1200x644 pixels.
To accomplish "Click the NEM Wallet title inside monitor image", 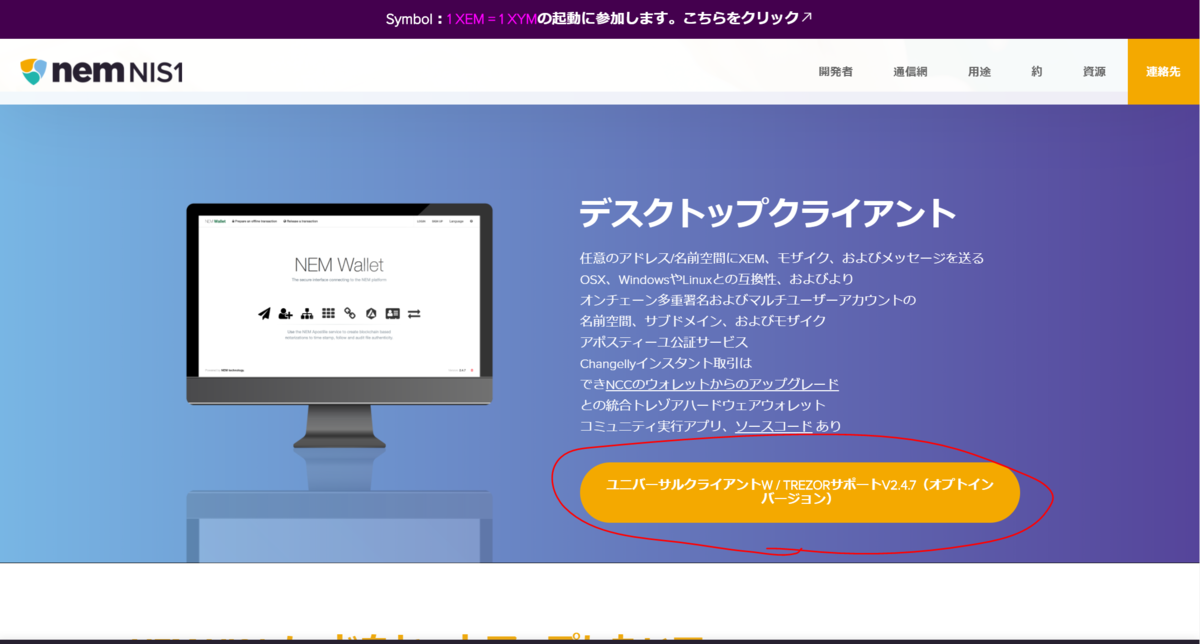I will (339, 265).
